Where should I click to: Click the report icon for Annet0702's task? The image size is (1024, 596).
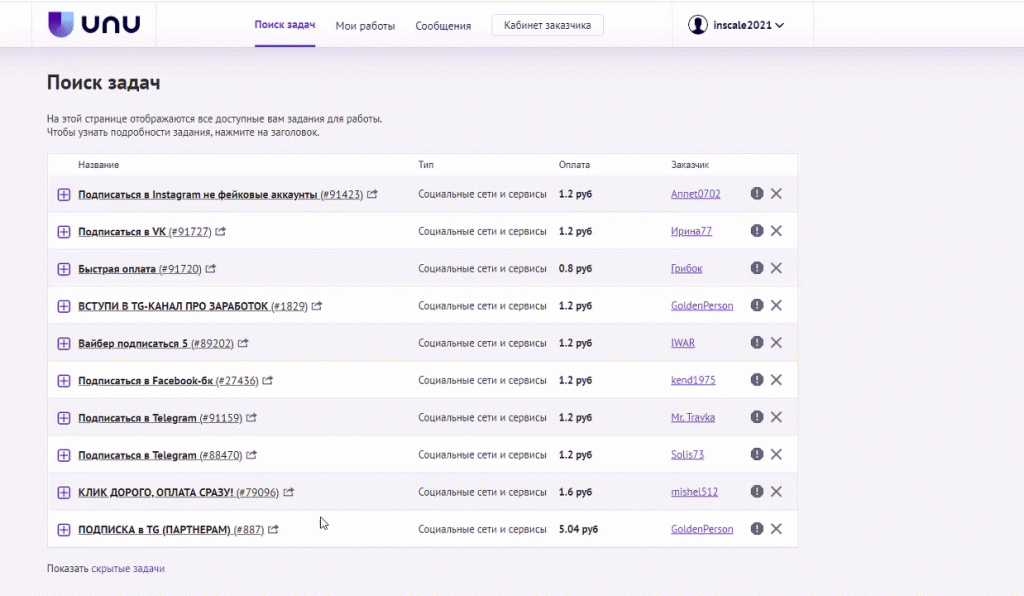tap(757, 194)
